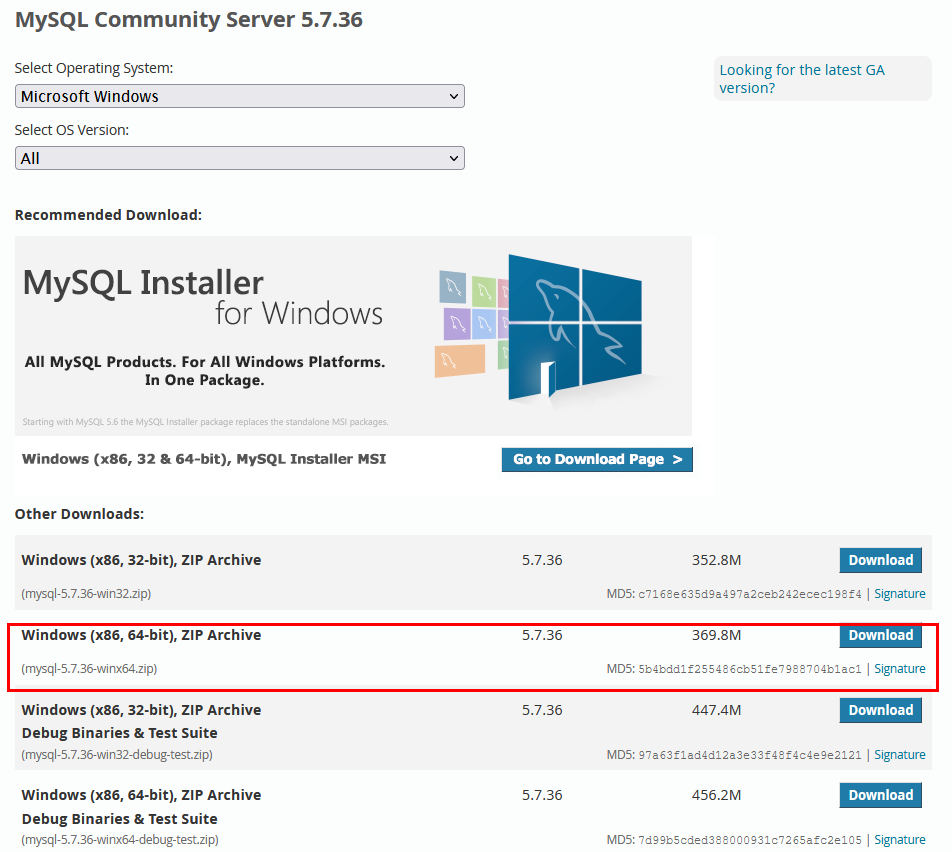This screenshot has width=952, height=852.
Task: Open the Select OS Version dropdown
Action: (239, 158)
